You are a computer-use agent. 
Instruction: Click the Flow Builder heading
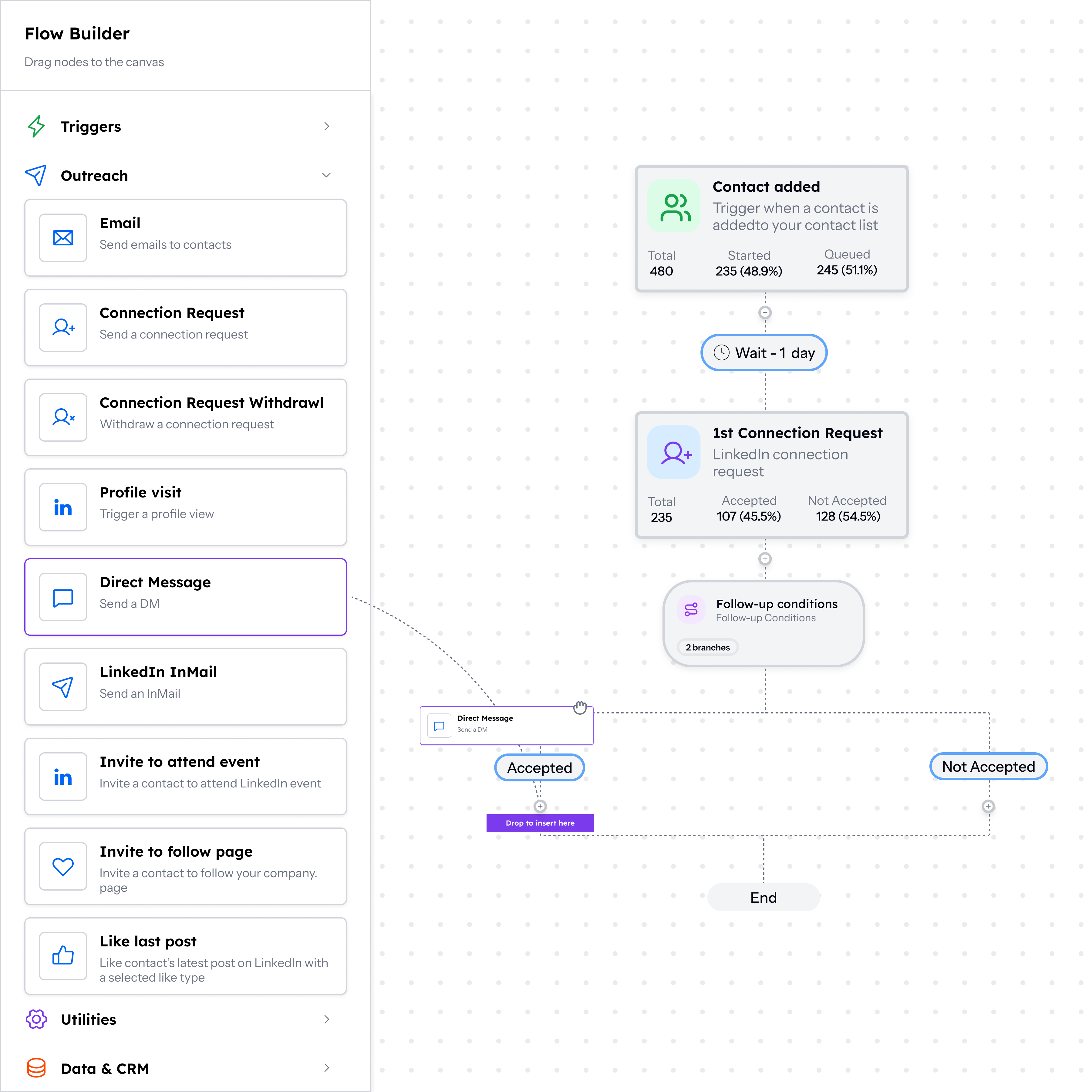[x=77, y=33]
